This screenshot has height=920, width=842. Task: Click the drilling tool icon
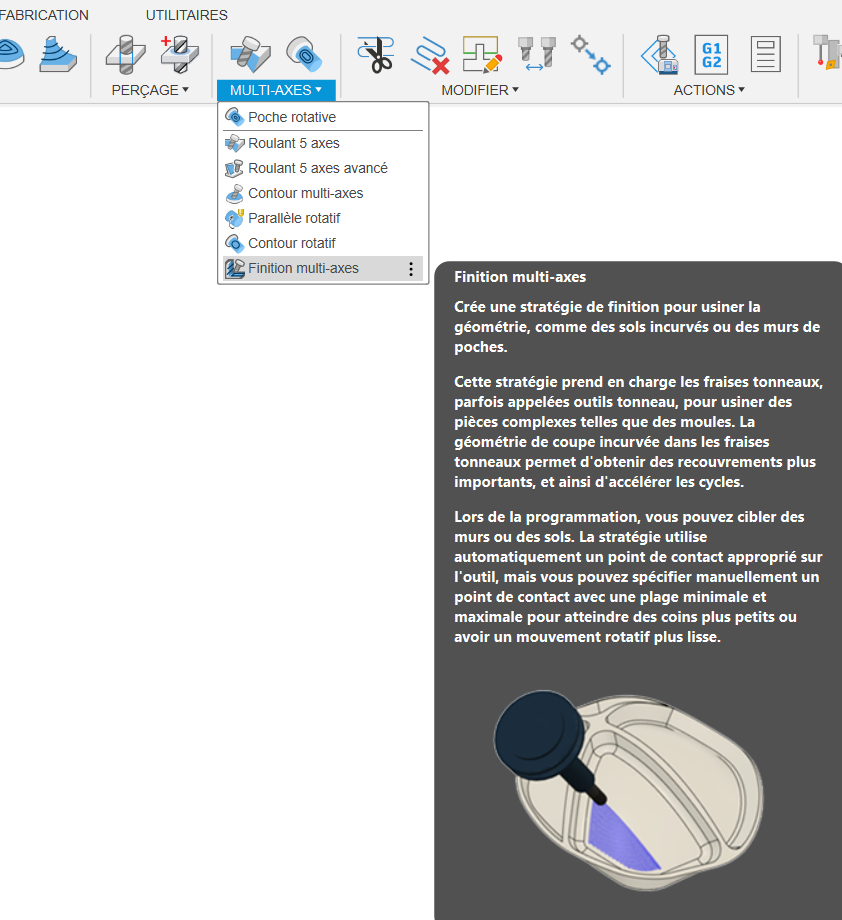[126, 53]
